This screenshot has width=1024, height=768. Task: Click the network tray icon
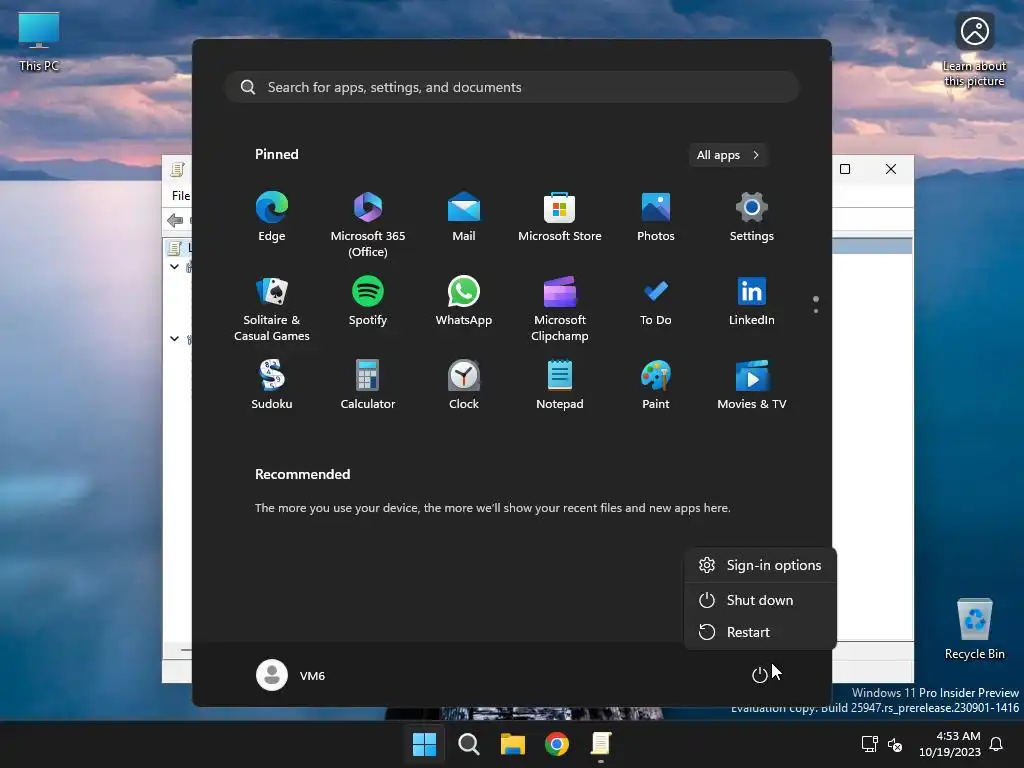pos(869,744)
